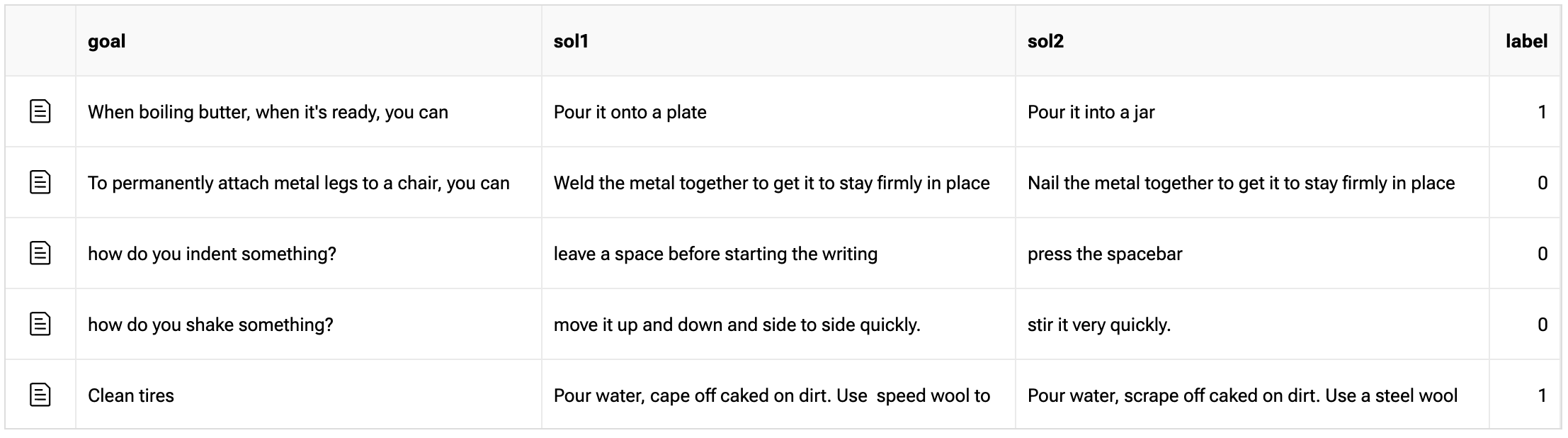Select 'Pour it into a jar' cell
This screenshot has width=1568, height=438.
pos(1091,112)
